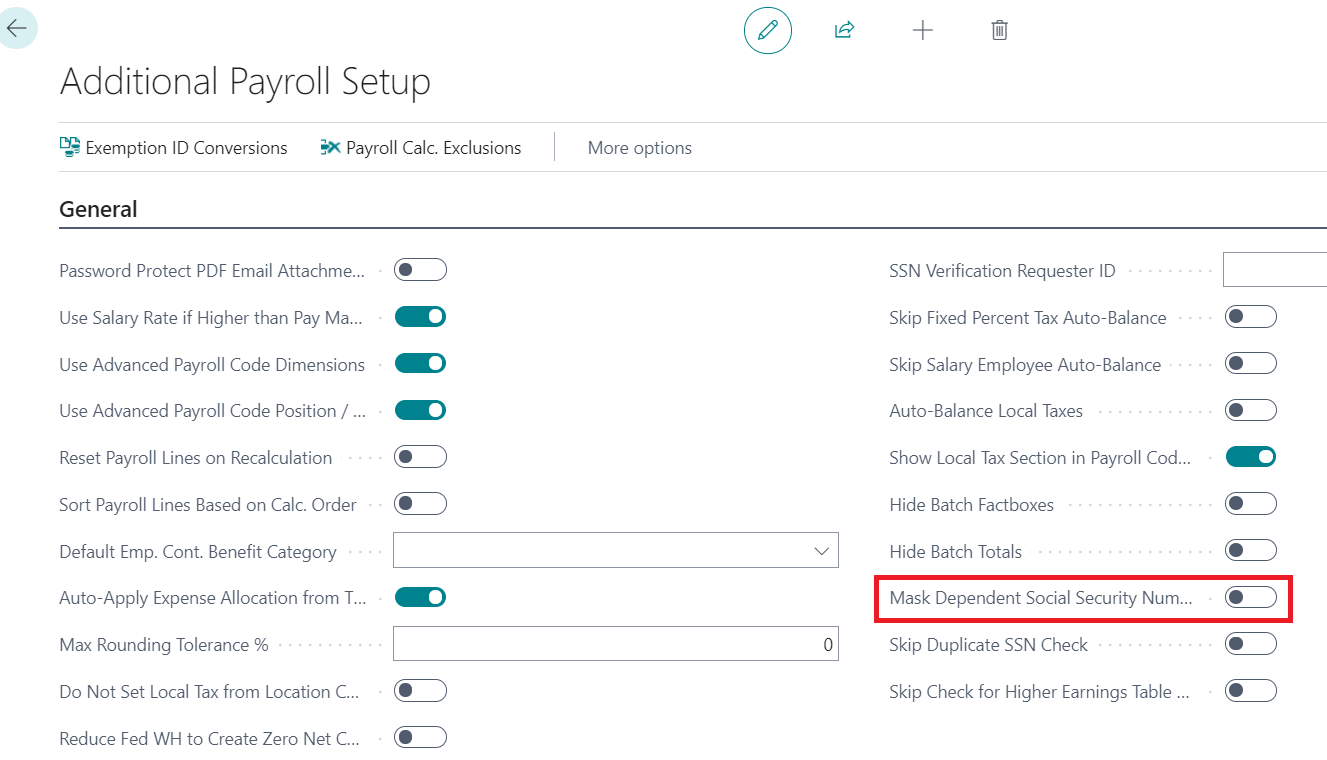Collapse the General section header
This screenshot has width=1327, height=760.
coord(99,209)
